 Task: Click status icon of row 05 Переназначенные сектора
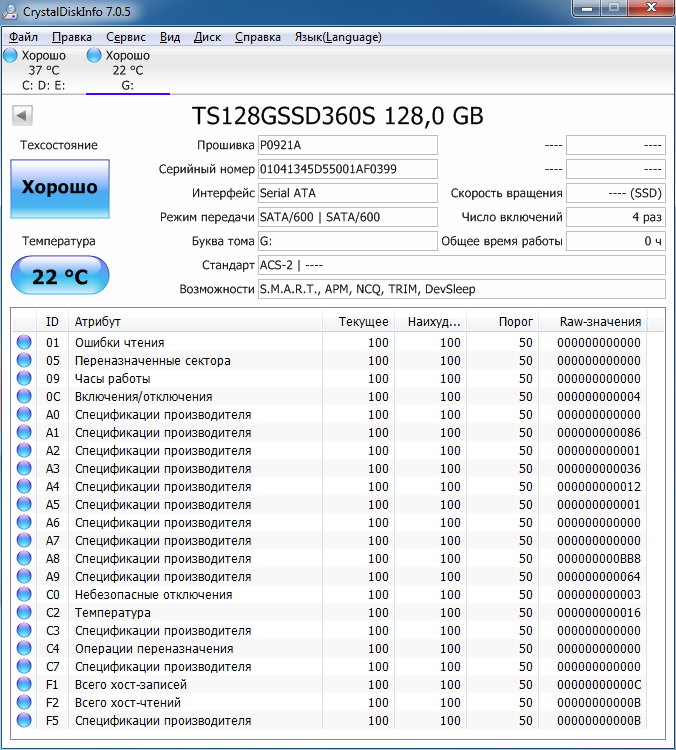(x=24, y=360)
